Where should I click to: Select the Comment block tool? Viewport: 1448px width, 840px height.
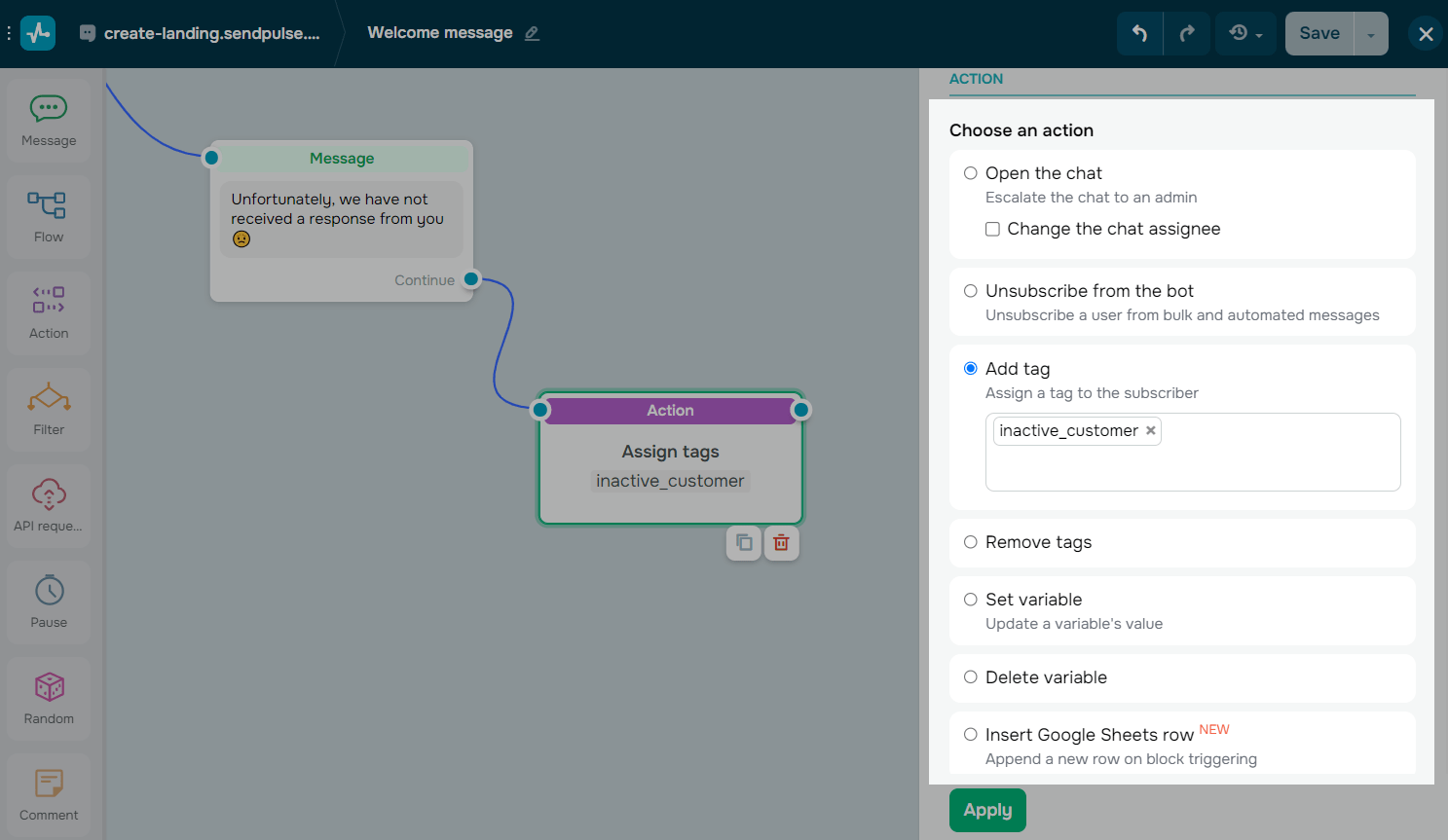48,793
